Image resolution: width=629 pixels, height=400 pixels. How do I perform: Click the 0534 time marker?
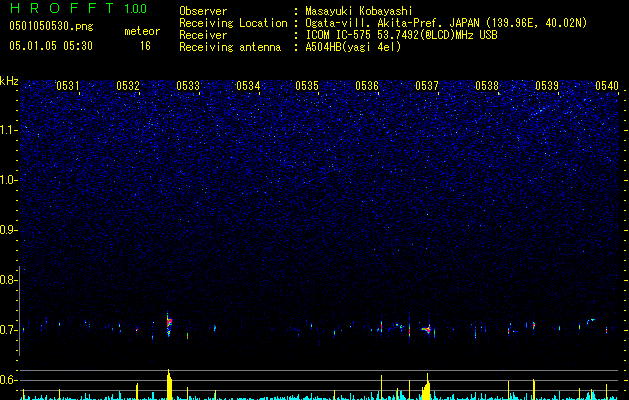coord(248,86)
